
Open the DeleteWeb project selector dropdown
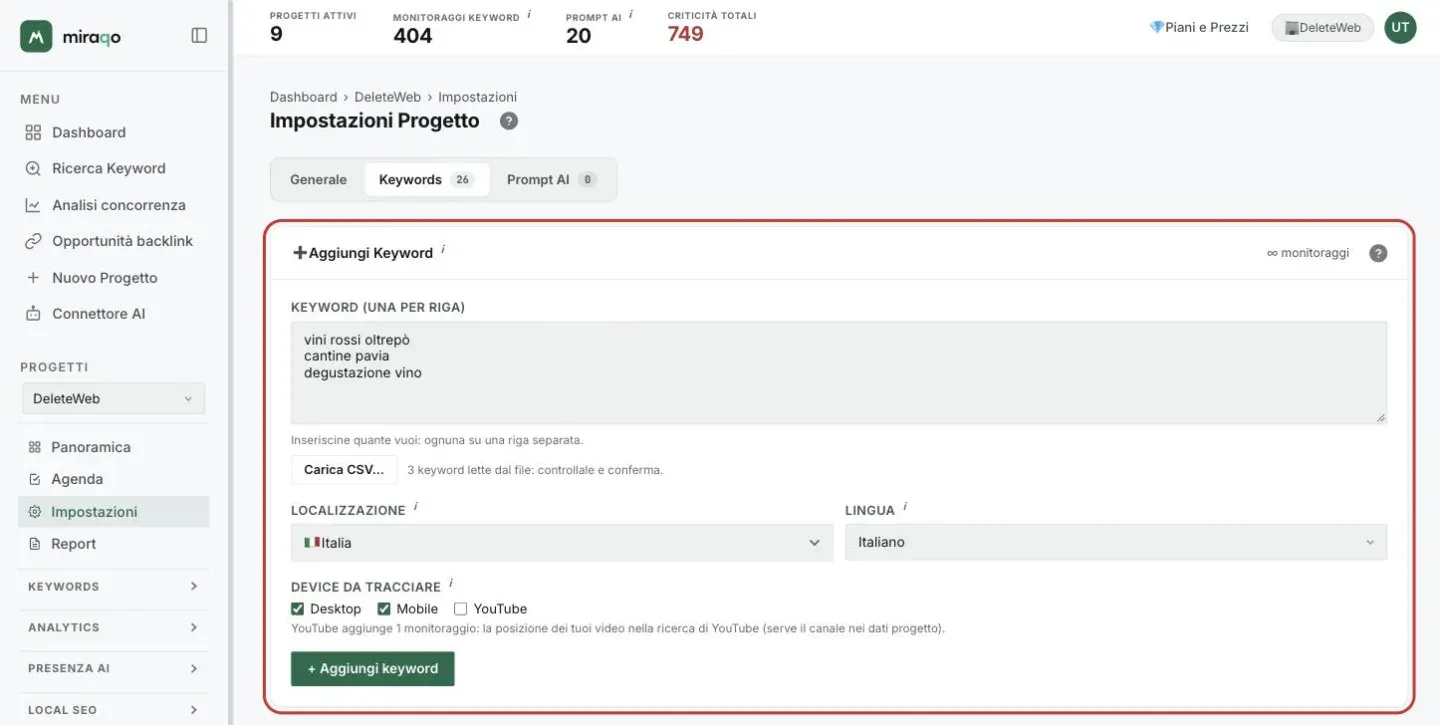[x=113, y=398]
